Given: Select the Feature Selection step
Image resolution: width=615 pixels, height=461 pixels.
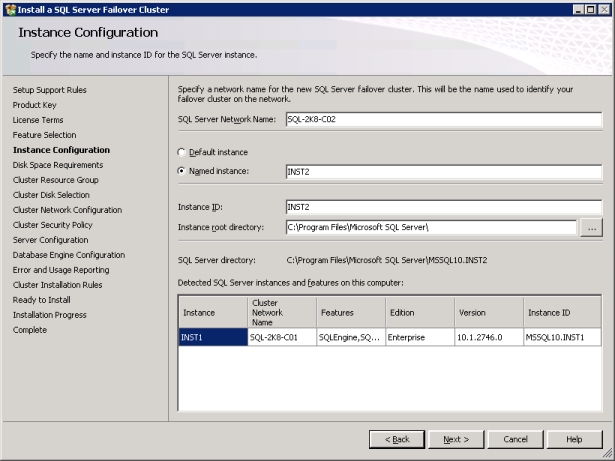Looking at the screenshot, I should pos(44,135).
